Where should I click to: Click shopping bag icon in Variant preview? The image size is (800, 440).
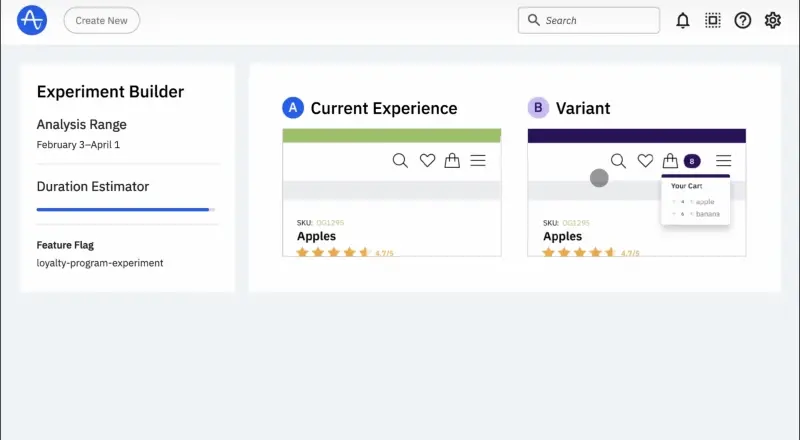[x=670, y=161]
